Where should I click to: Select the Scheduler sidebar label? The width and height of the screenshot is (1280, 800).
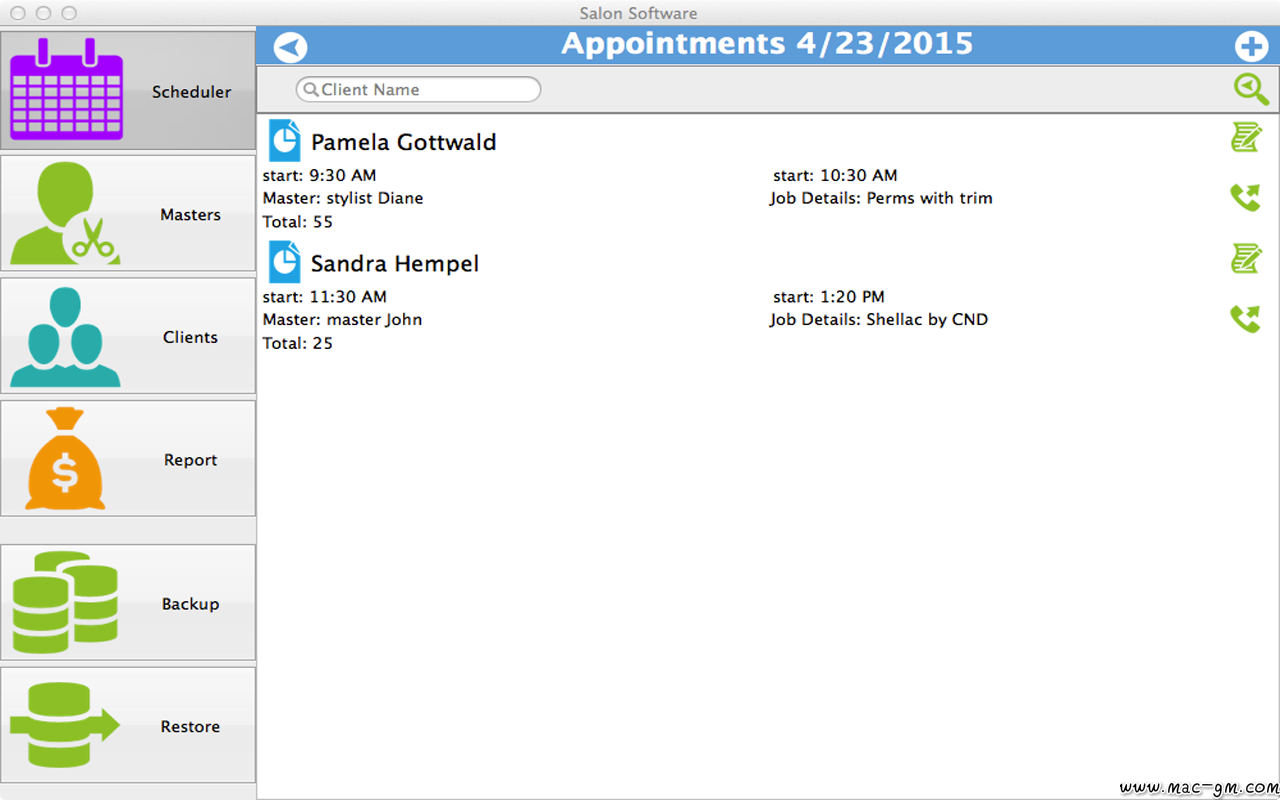point(191,92)
